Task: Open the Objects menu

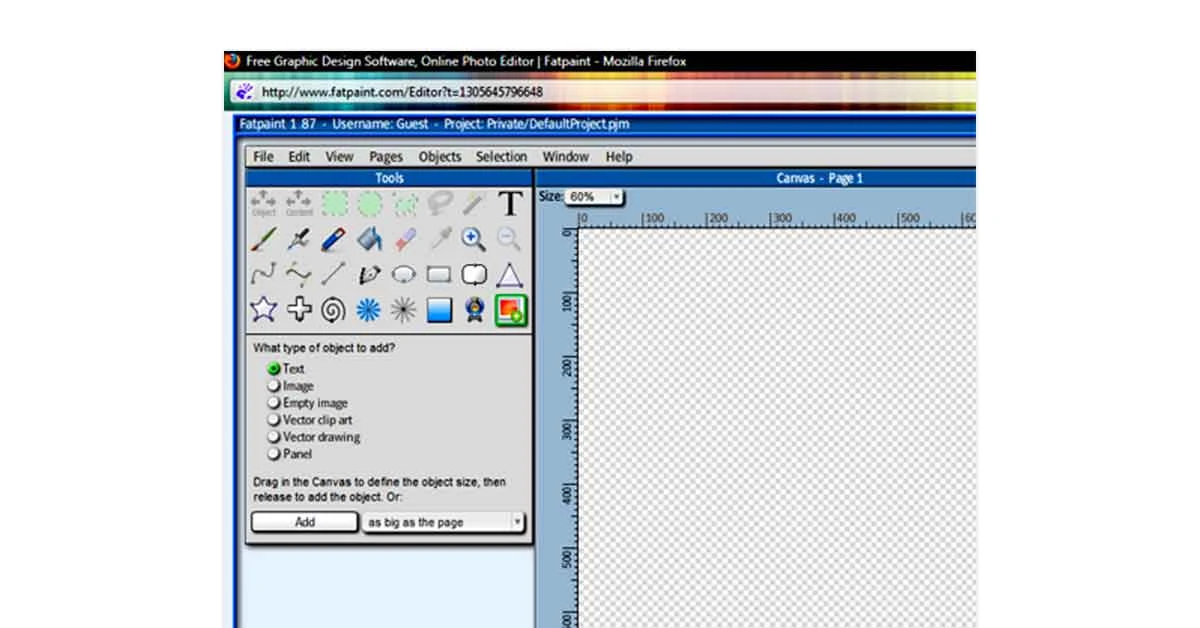Action: 439,156
